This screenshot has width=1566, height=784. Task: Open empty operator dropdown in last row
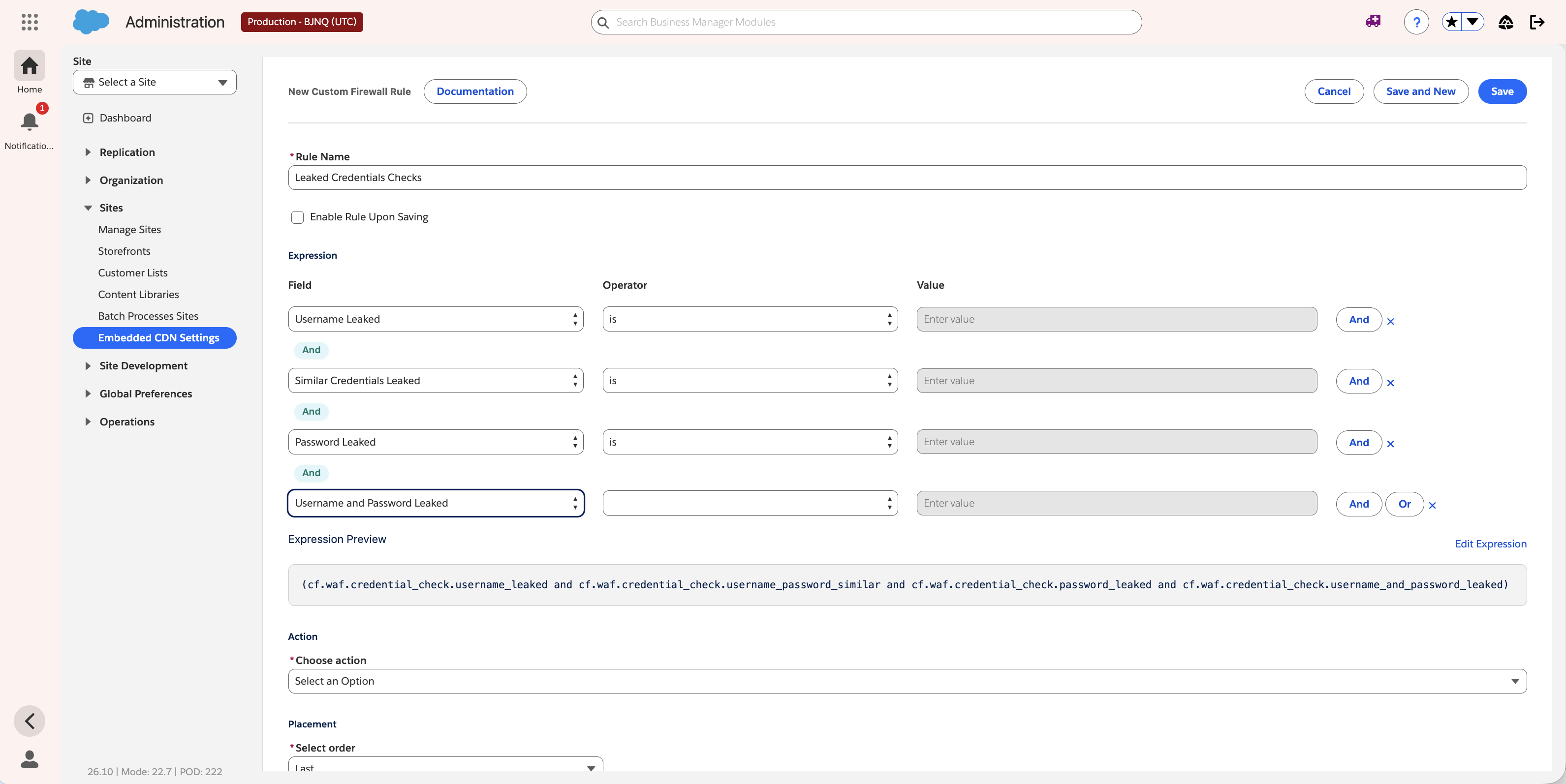tap(750, 503)
